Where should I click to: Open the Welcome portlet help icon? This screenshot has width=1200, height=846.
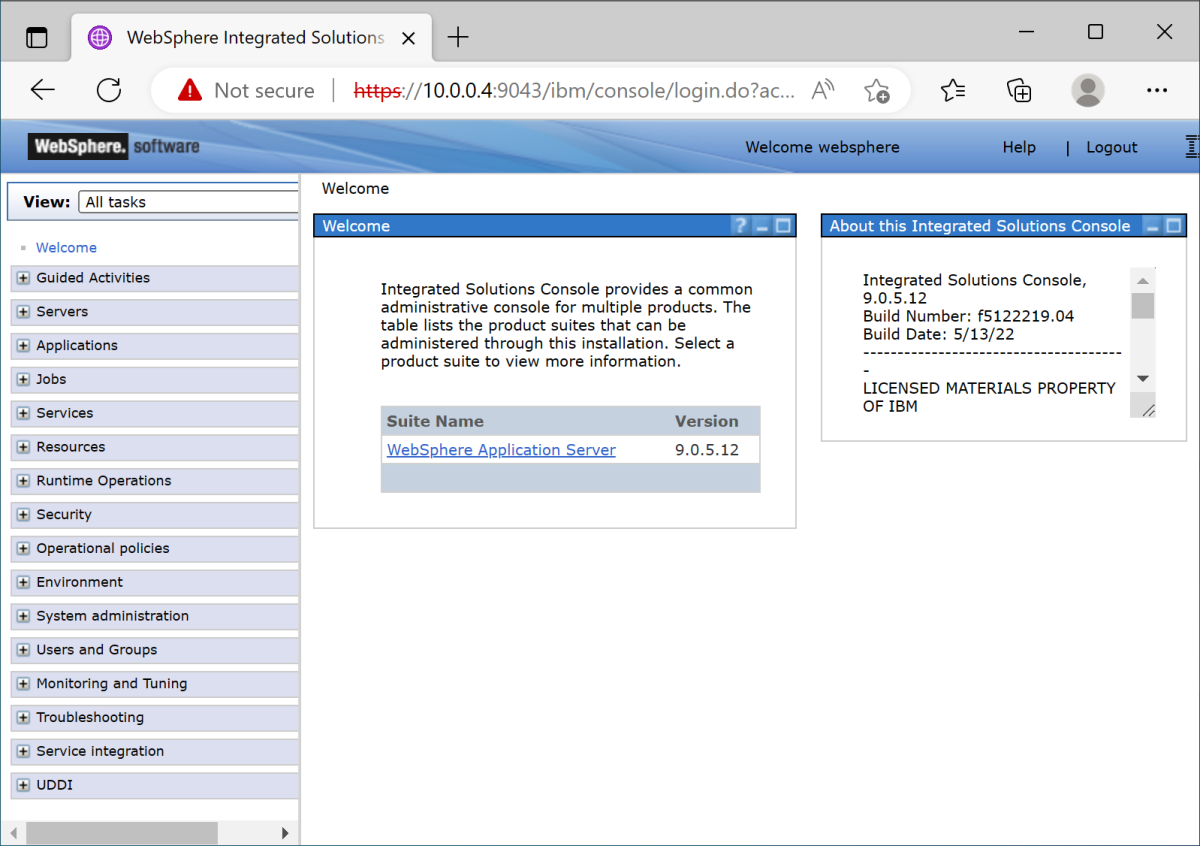tap(739, 225)
